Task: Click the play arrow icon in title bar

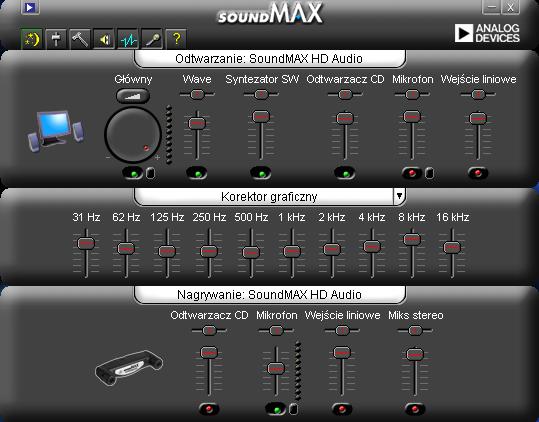Action: (30, 8)
